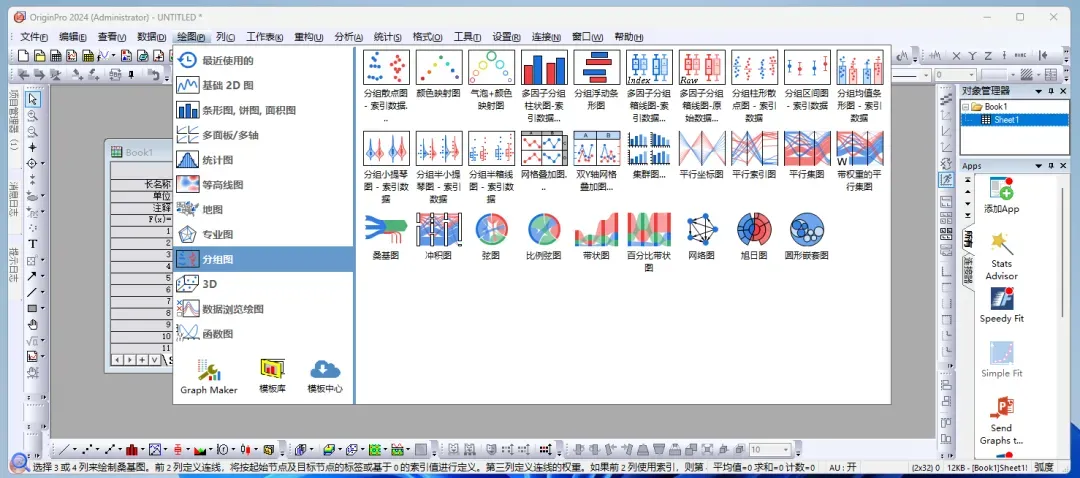Open the 统计 menu
This screenshot has height=478, width=1080.
click(388, 37)
